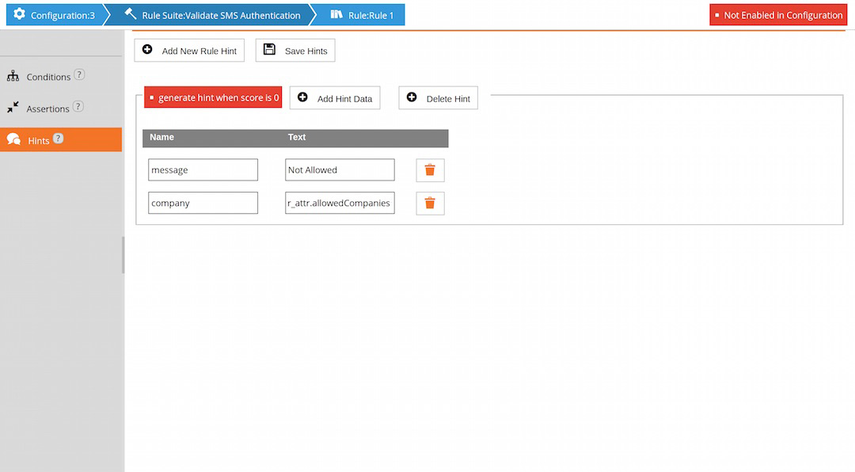This screenshot has height=472, width=855.
Task: Click plus icon on Add New Rule Hint
Action: click(147, 50)
